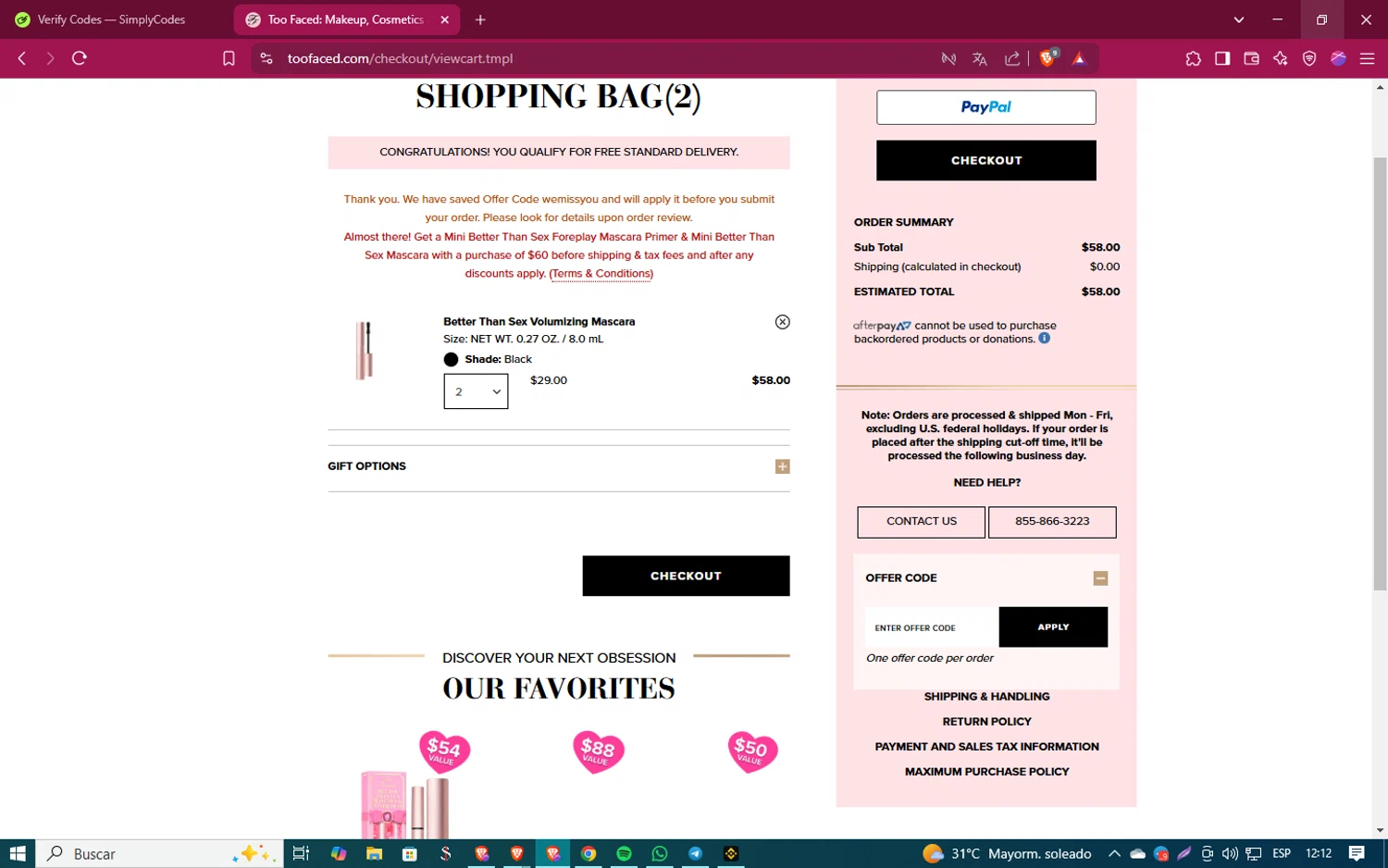Open the quantity dropdown showing 2
Image resolution: width=1388 pixels, height=868 pixels.
tap(476, 391)
